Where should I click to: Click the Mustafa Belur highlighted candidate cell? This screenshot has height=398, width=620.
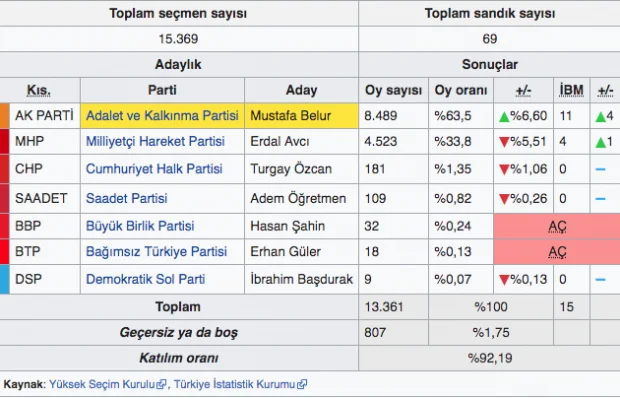301,115
